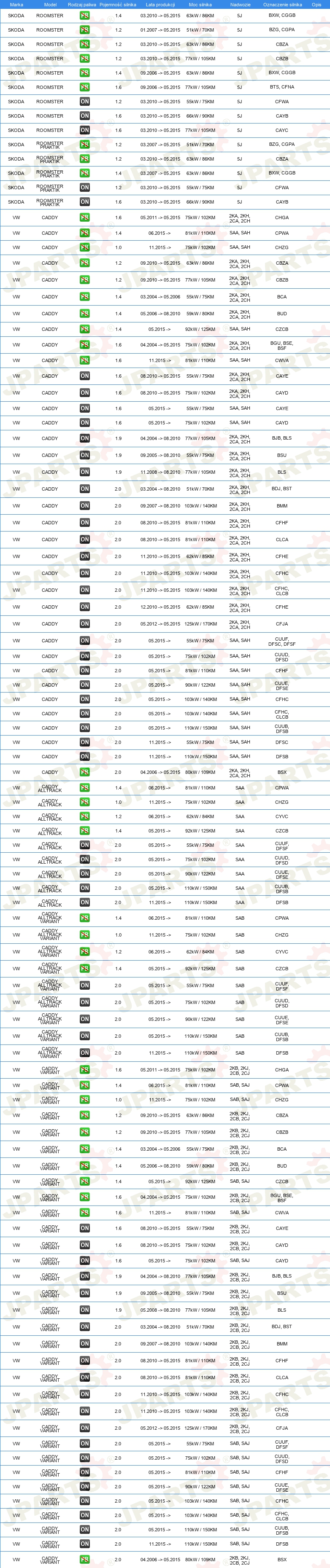The width and height of the screenshot is (330, 1568).
Task: Click '01.2007 -> 05.2015' in Roomster BZG, CGPA row
Action: click(160, 30)
